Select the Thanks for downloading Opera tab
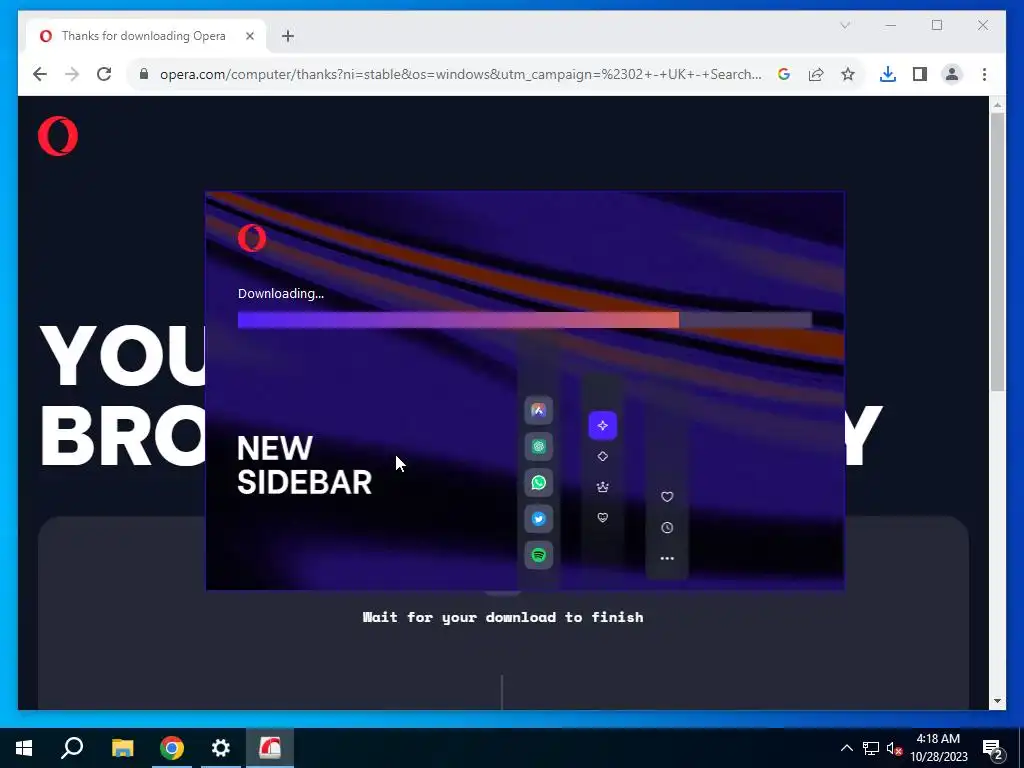 coord(145,36)
